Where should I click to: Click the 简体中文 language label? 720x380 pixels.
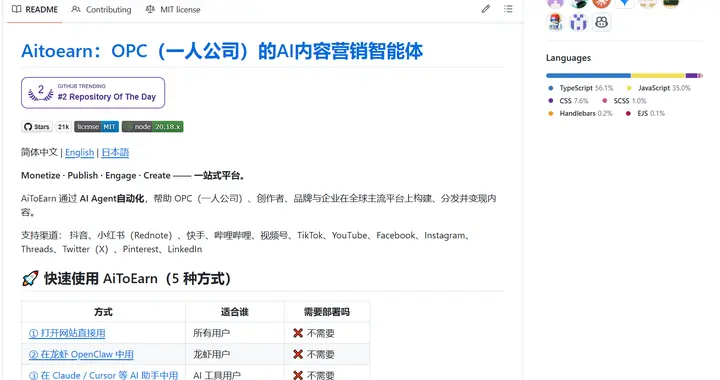pyautogui.click(x=39, y=152)
